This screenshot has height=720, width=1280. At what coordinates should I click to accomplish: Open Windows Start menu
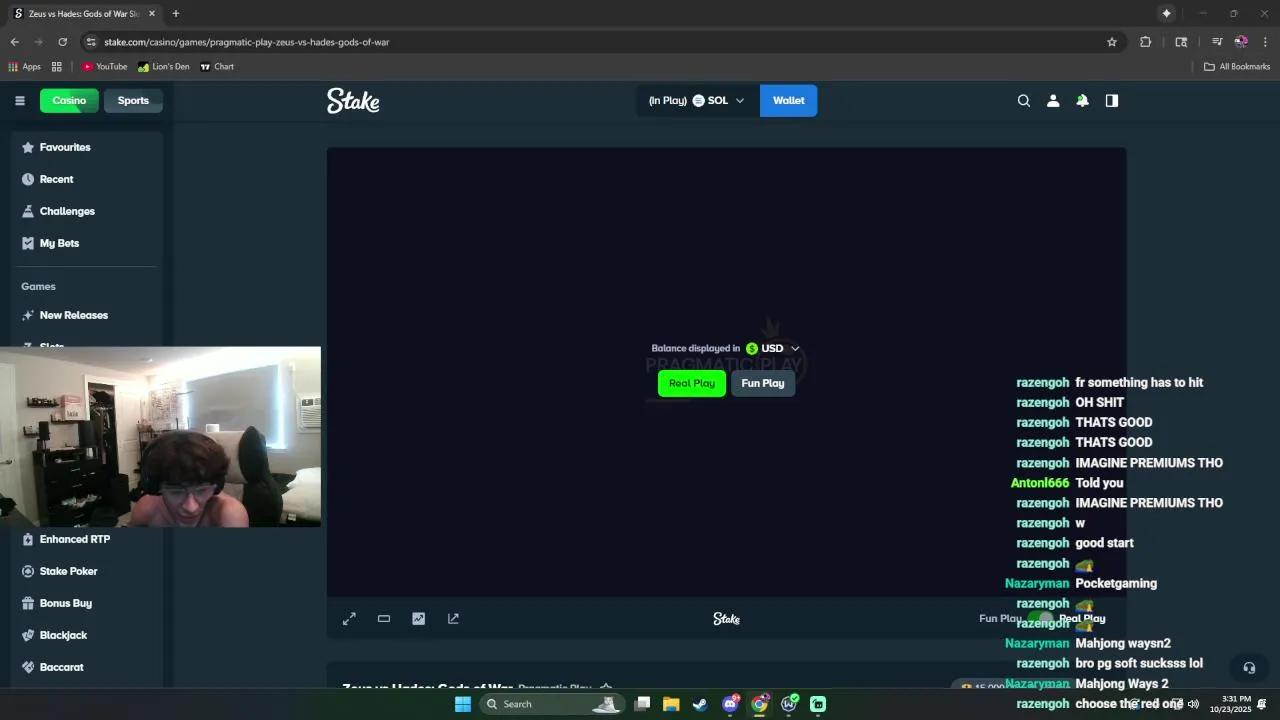(462, 704)
